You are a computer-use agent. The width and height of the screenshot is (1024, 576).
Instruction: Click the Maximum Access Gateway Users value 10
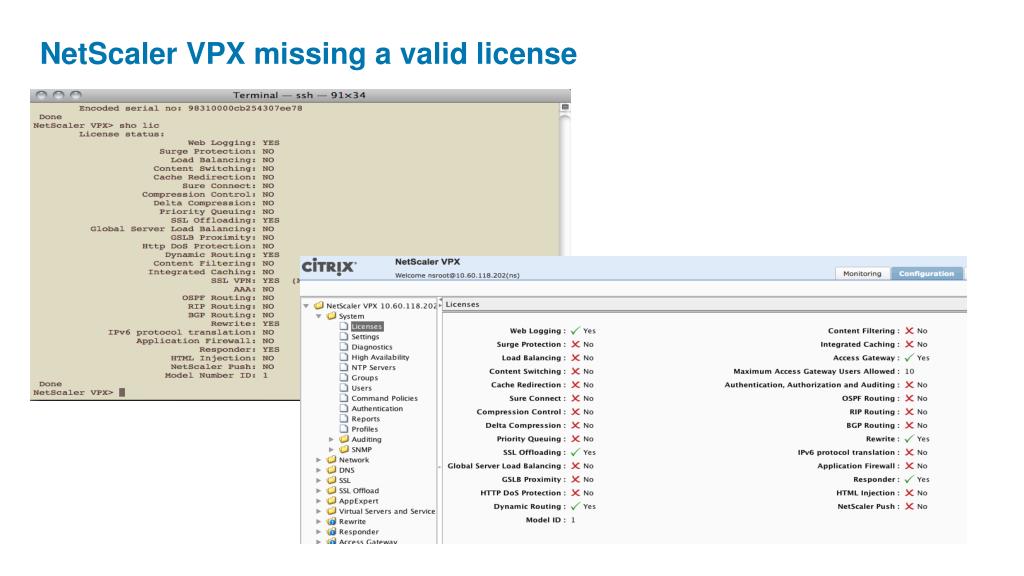909,372
